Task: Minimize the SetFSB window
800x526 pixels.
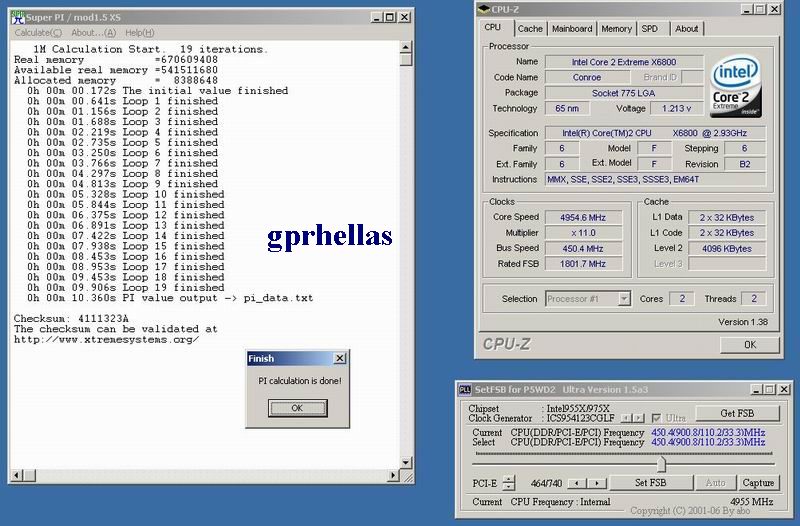Action: click(x=757, y=390)
